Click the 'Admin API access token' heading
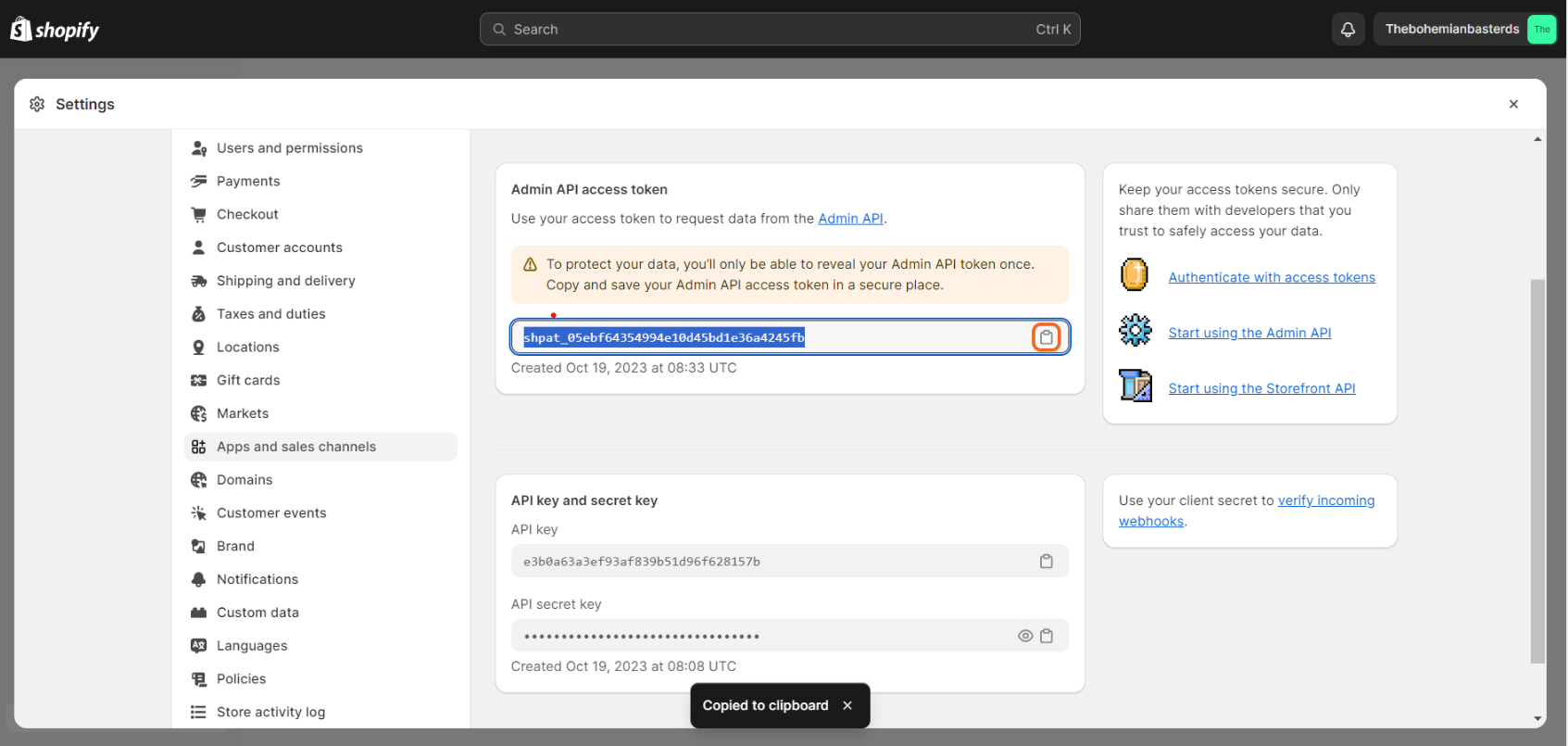This screenshot has width=1568, height=746. pos(589,190)
